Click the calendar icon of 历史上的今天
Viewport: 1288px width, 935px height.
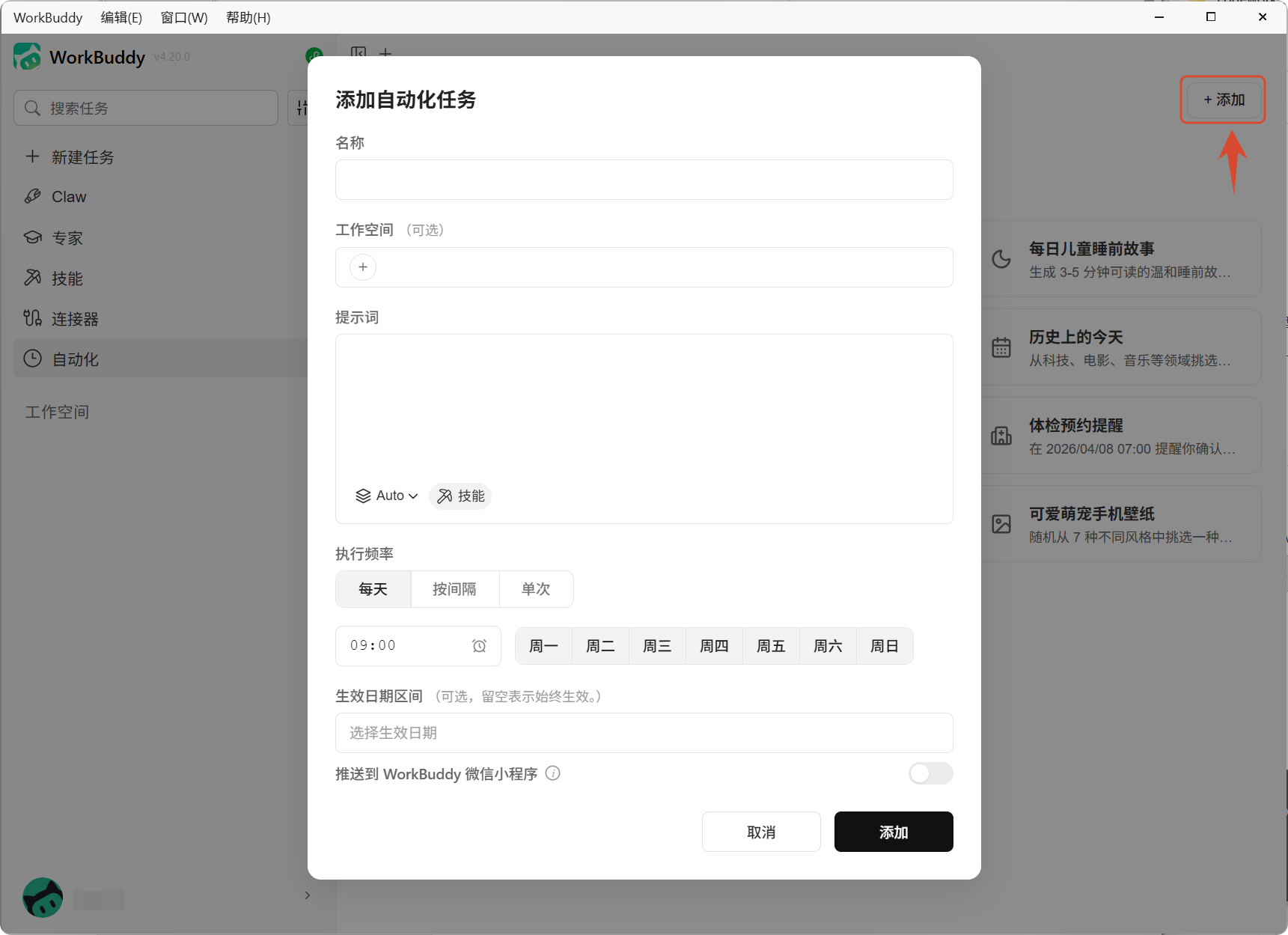point(1001,347)
